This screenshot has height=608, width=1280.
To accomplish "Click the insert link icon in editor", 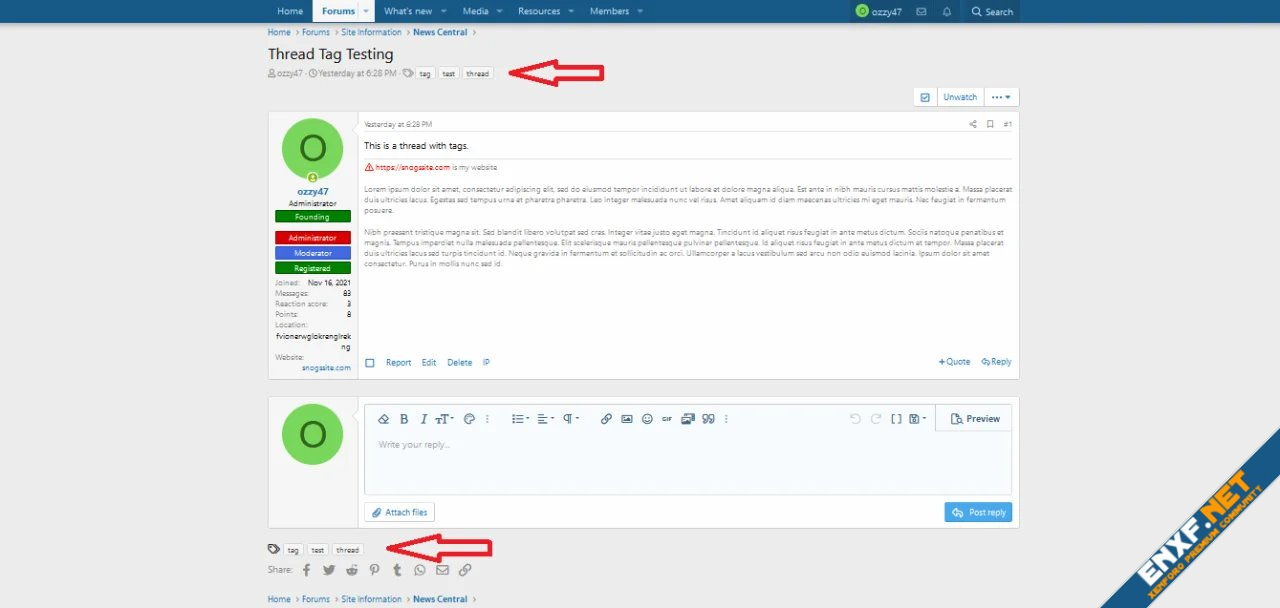I will 606,419.
